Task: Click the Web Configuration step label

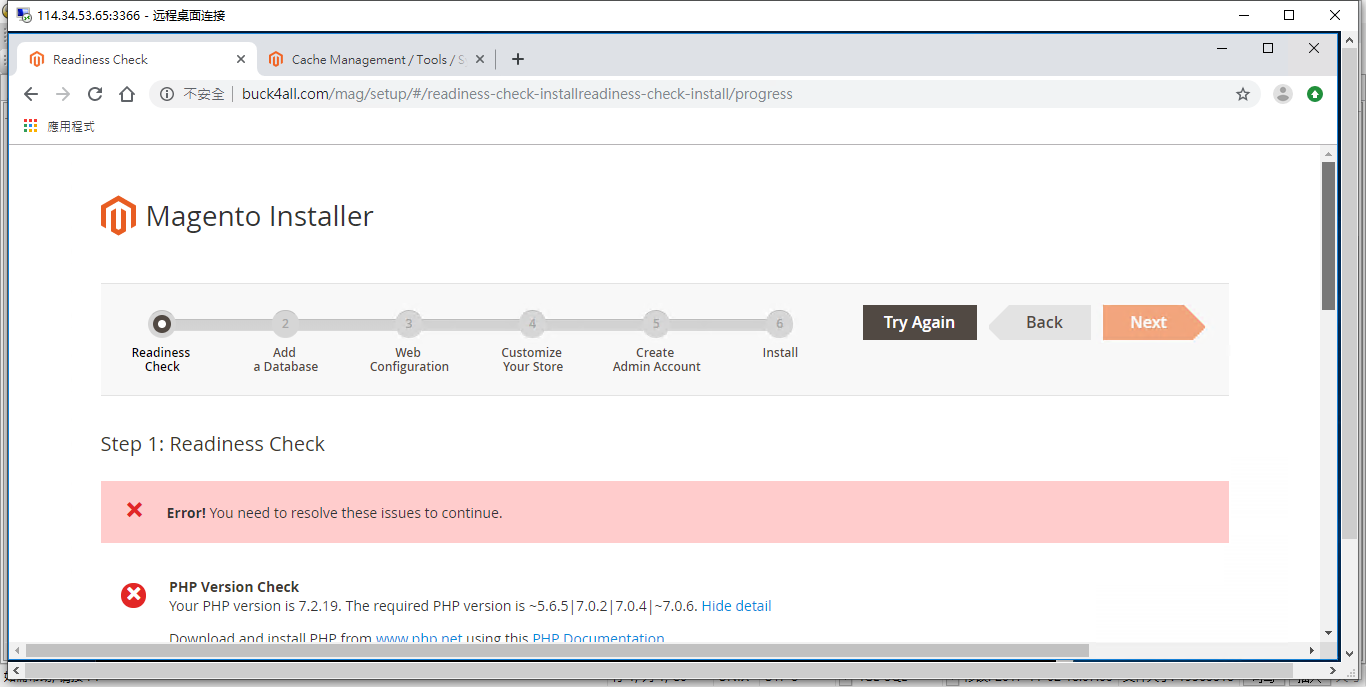Action: point(409,360)
